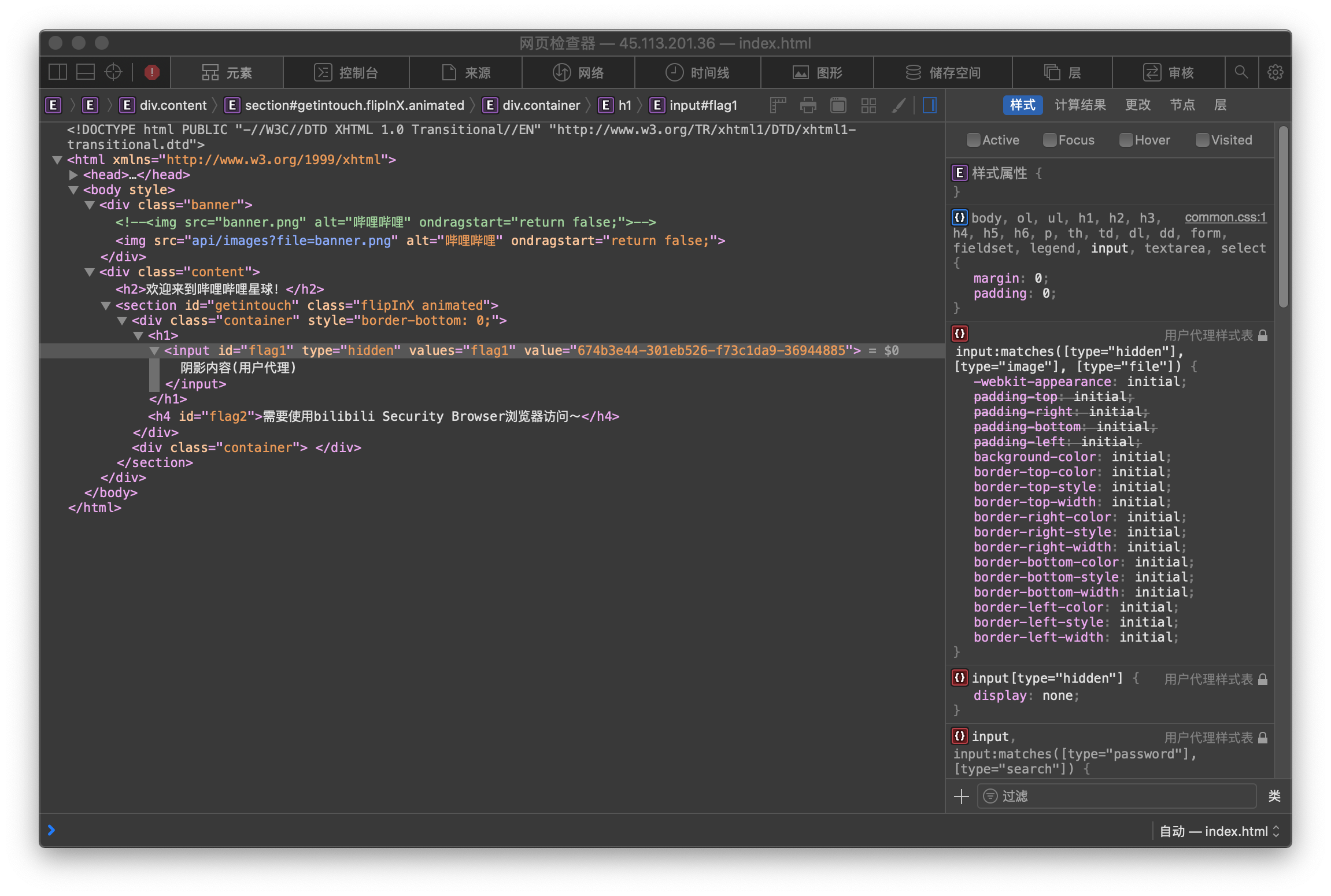Click the add new rule plus button
This screenshot has width=1331, height=896.
pos(961,796)
